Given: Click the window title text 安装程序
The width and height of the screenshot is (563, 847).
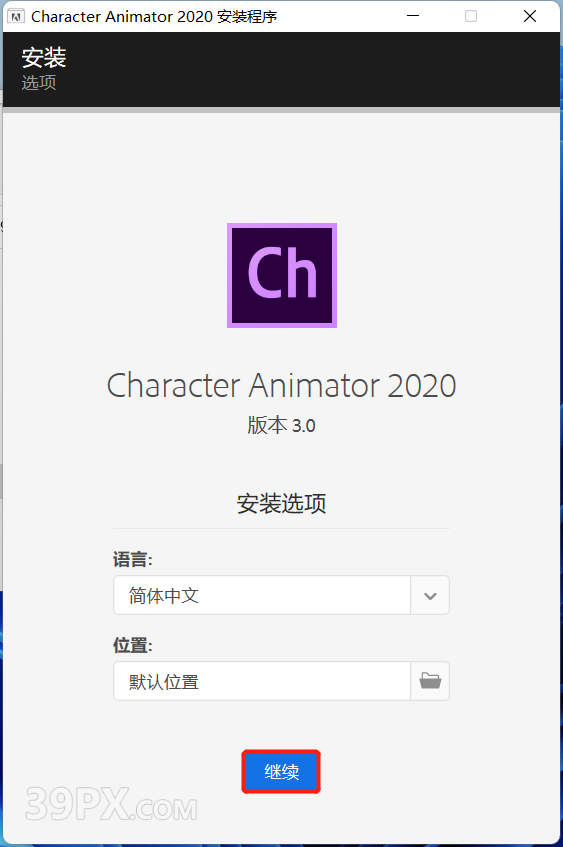Looking at the screenshot, I should click(247, 17).
